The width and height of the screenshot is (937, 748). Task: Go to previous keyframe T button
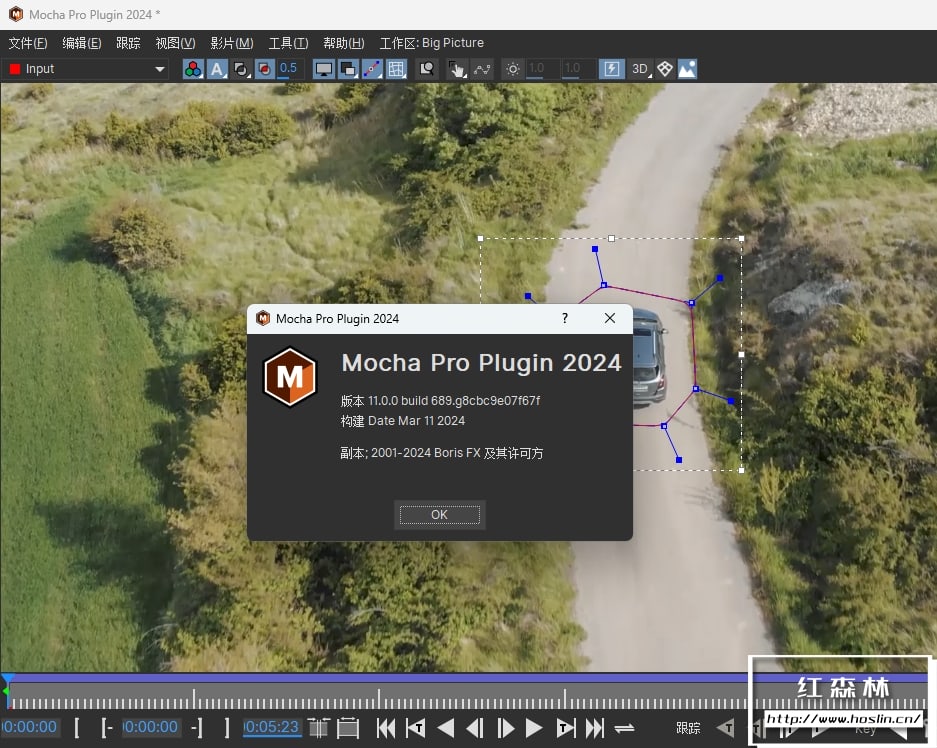(416, 728)
